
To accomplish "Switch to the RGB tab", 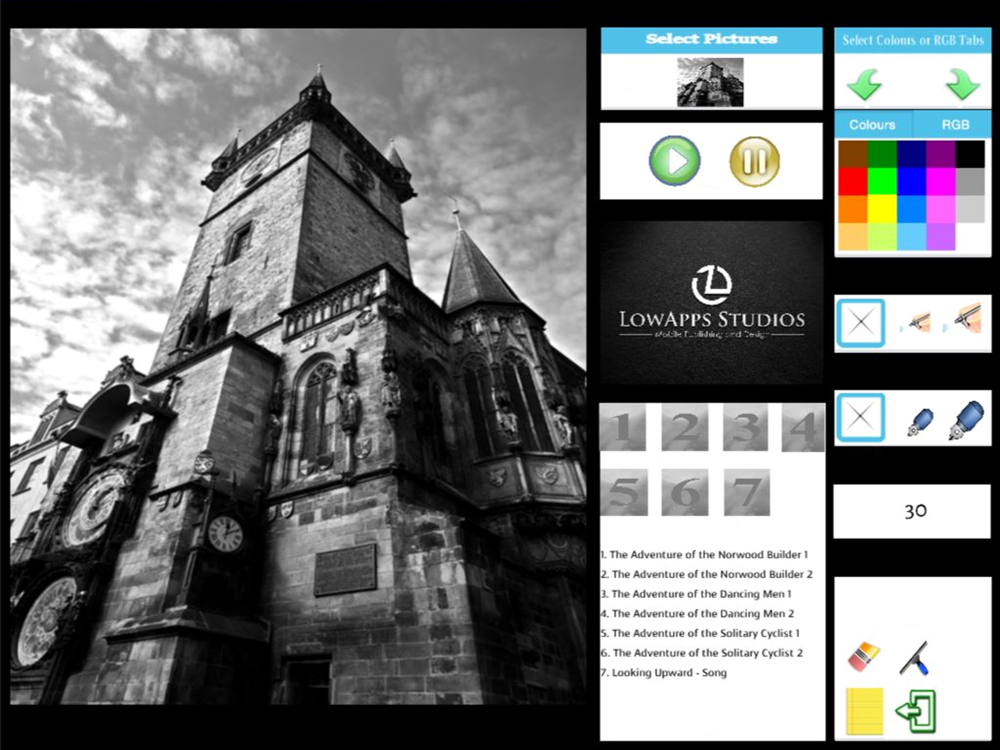I will (955, 124).
